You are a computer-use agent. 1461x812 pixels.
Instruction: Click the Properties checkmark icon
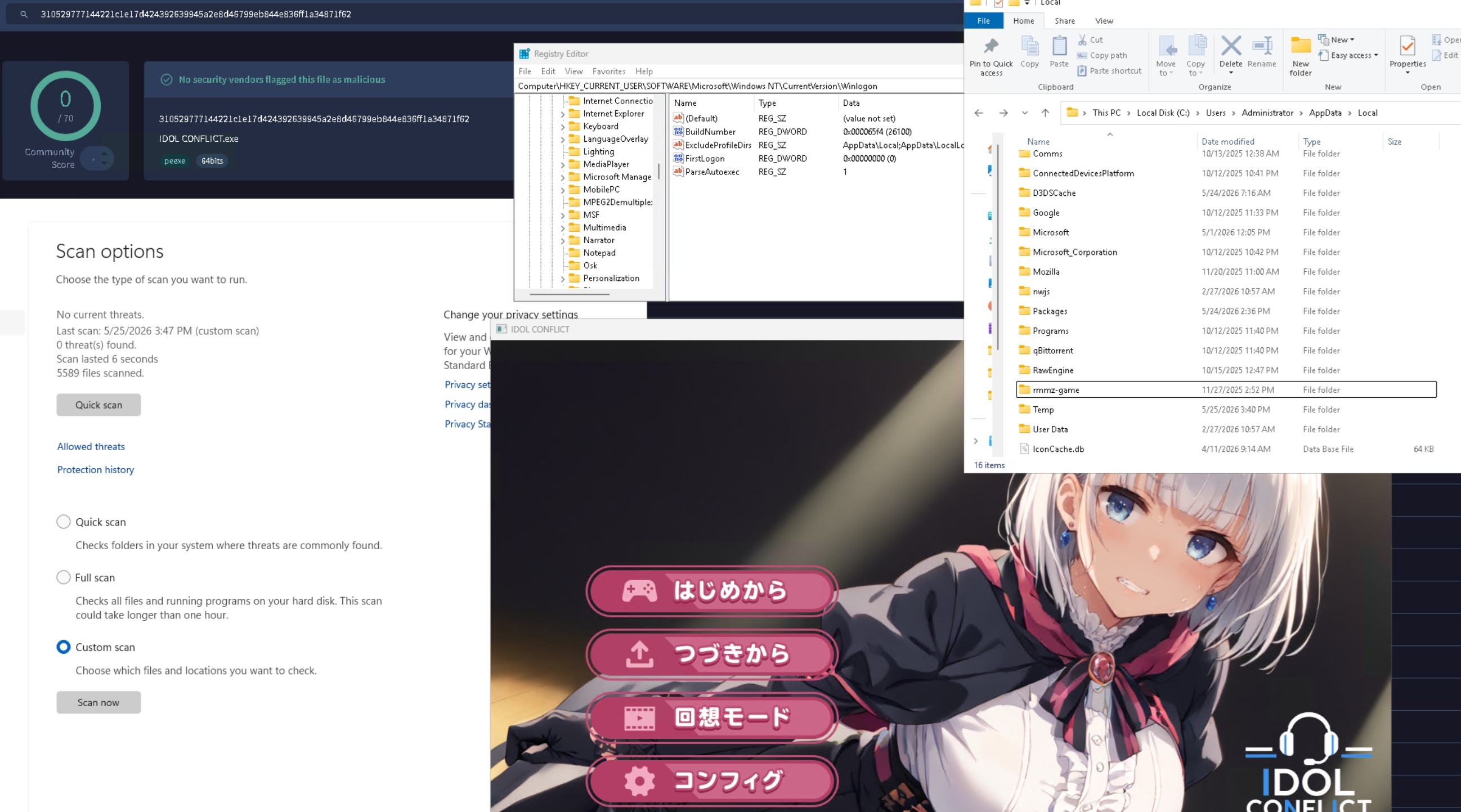1407,46
